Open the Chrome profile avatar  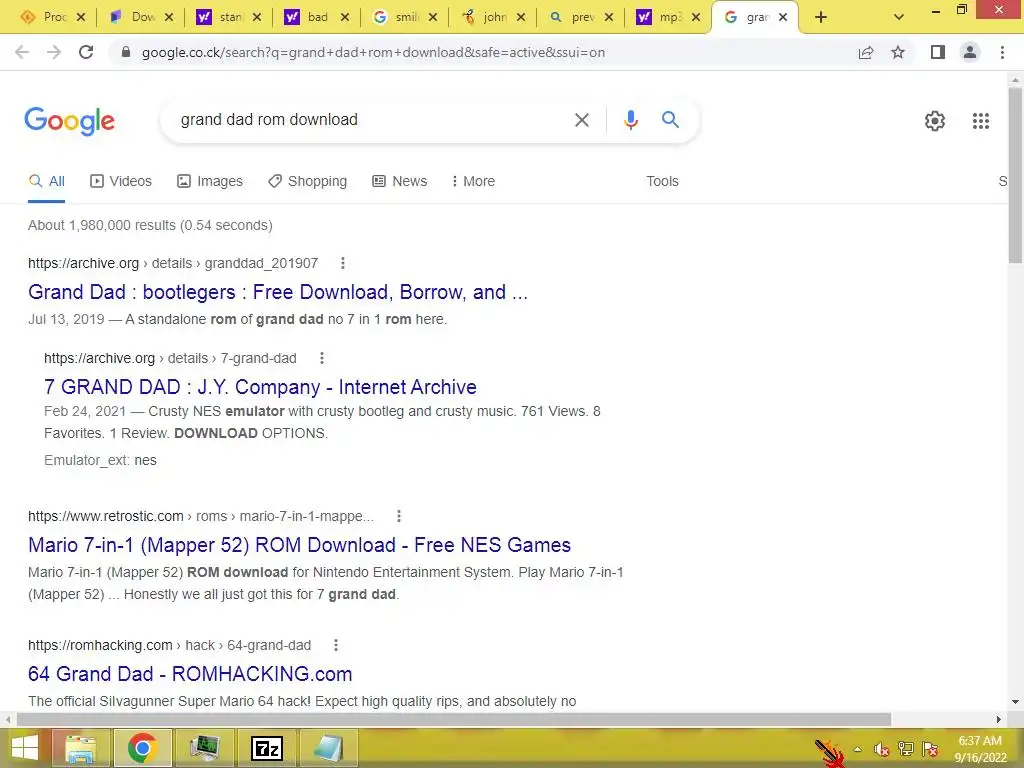click(x=970, y=52)
